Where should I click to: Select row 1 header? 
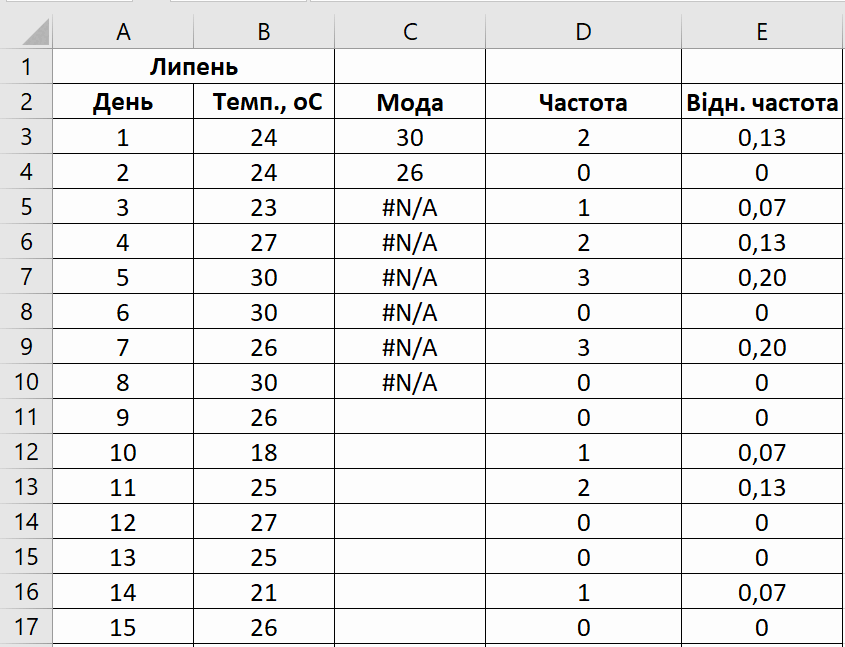click(26, 67)
